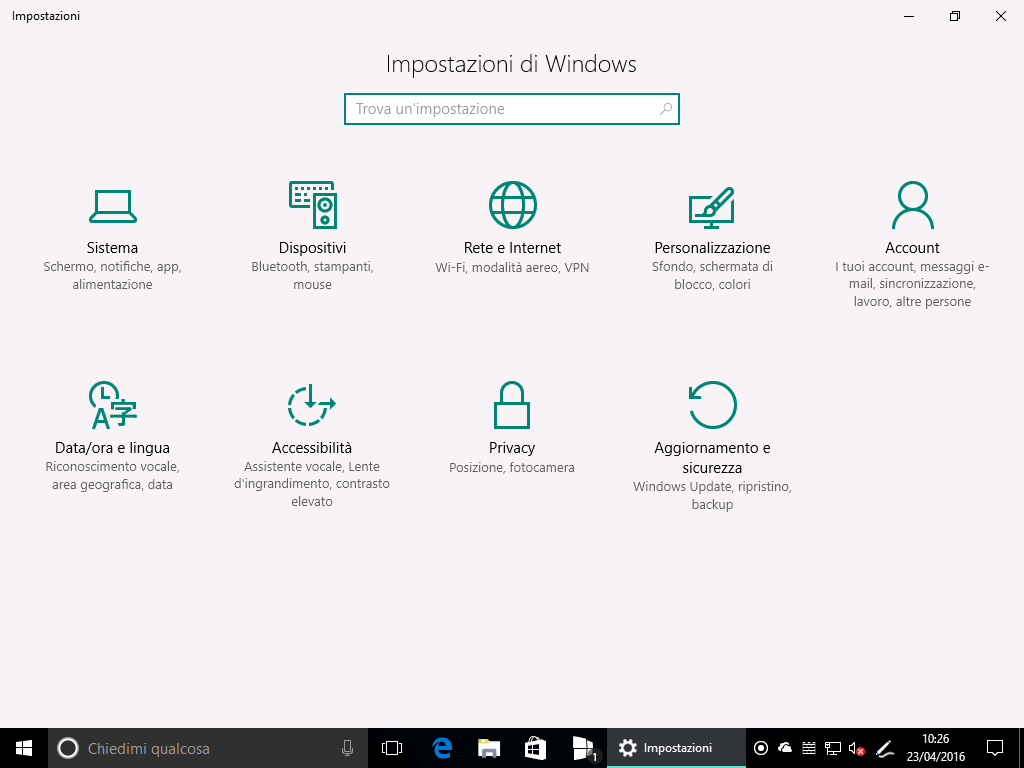Open the Action Center notifications icon
The image size is (1024, 768).
pyautogui.click(x=995, y=748)
